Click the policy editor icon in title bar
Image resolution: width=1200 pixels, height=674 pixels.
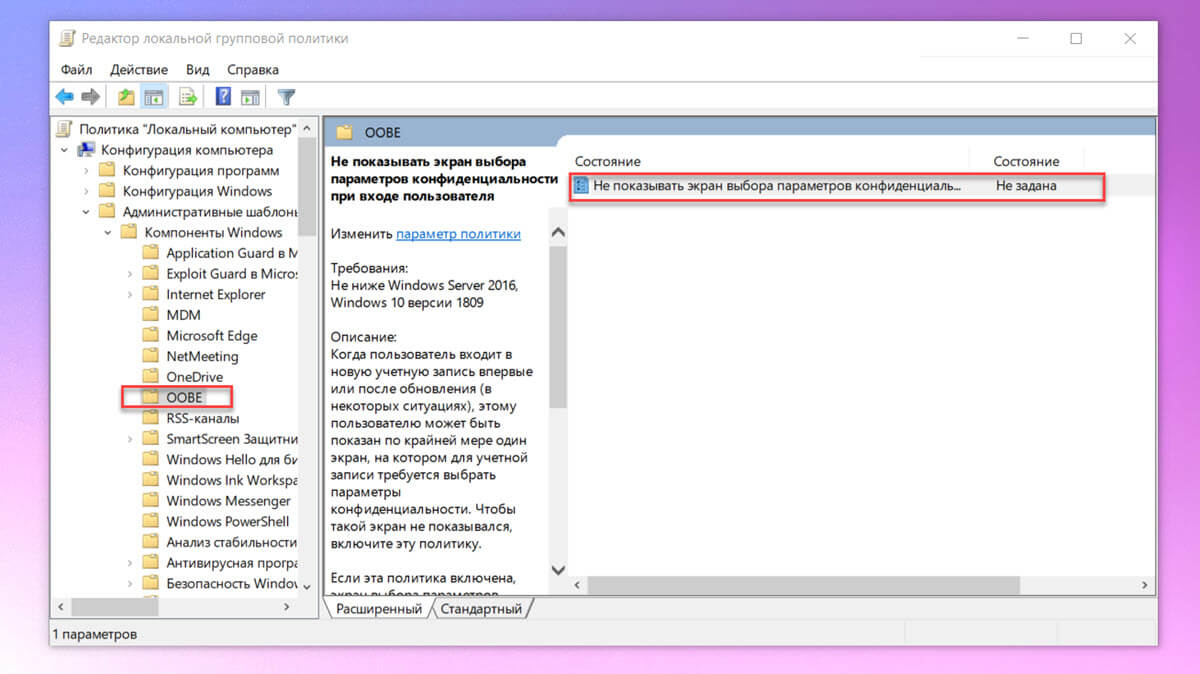tap(67, 38)
